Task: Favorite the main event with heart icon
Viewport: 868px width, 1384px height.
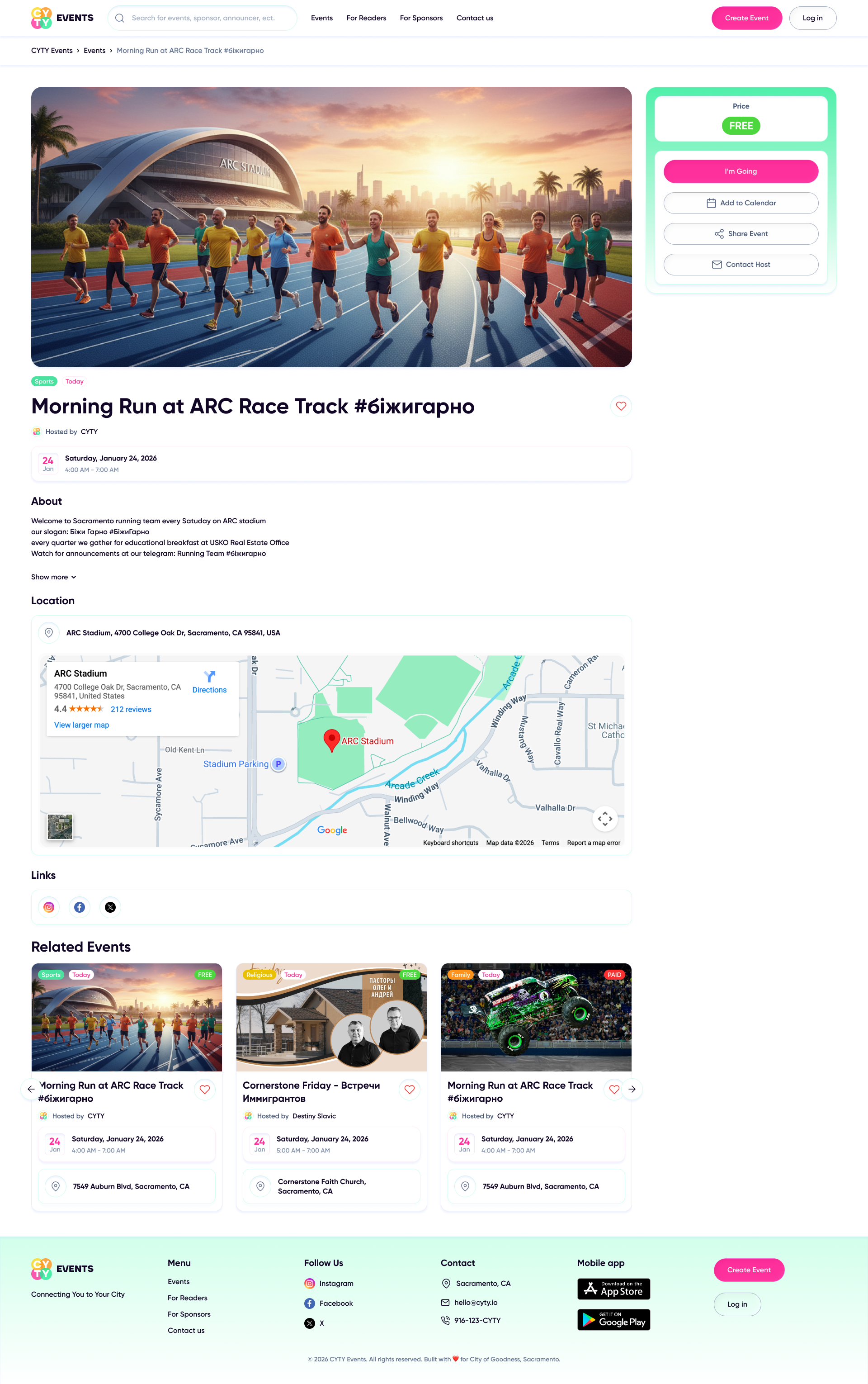Action: coord(621,406)
